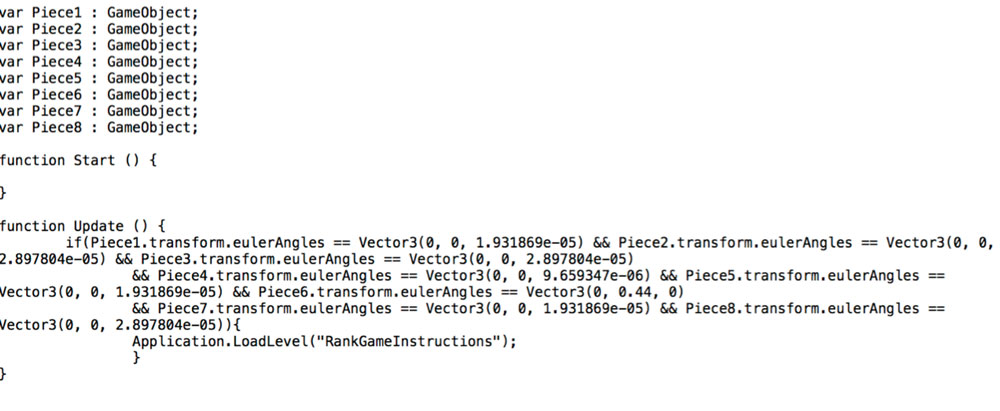
Task: Click the var Piece5 declaration line
Action: click(99, 78)
